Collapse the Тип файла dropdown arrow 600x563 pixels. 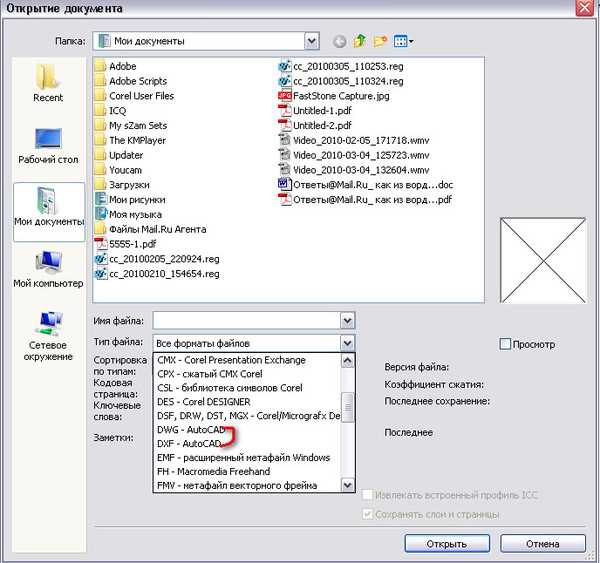click(347, 343)
